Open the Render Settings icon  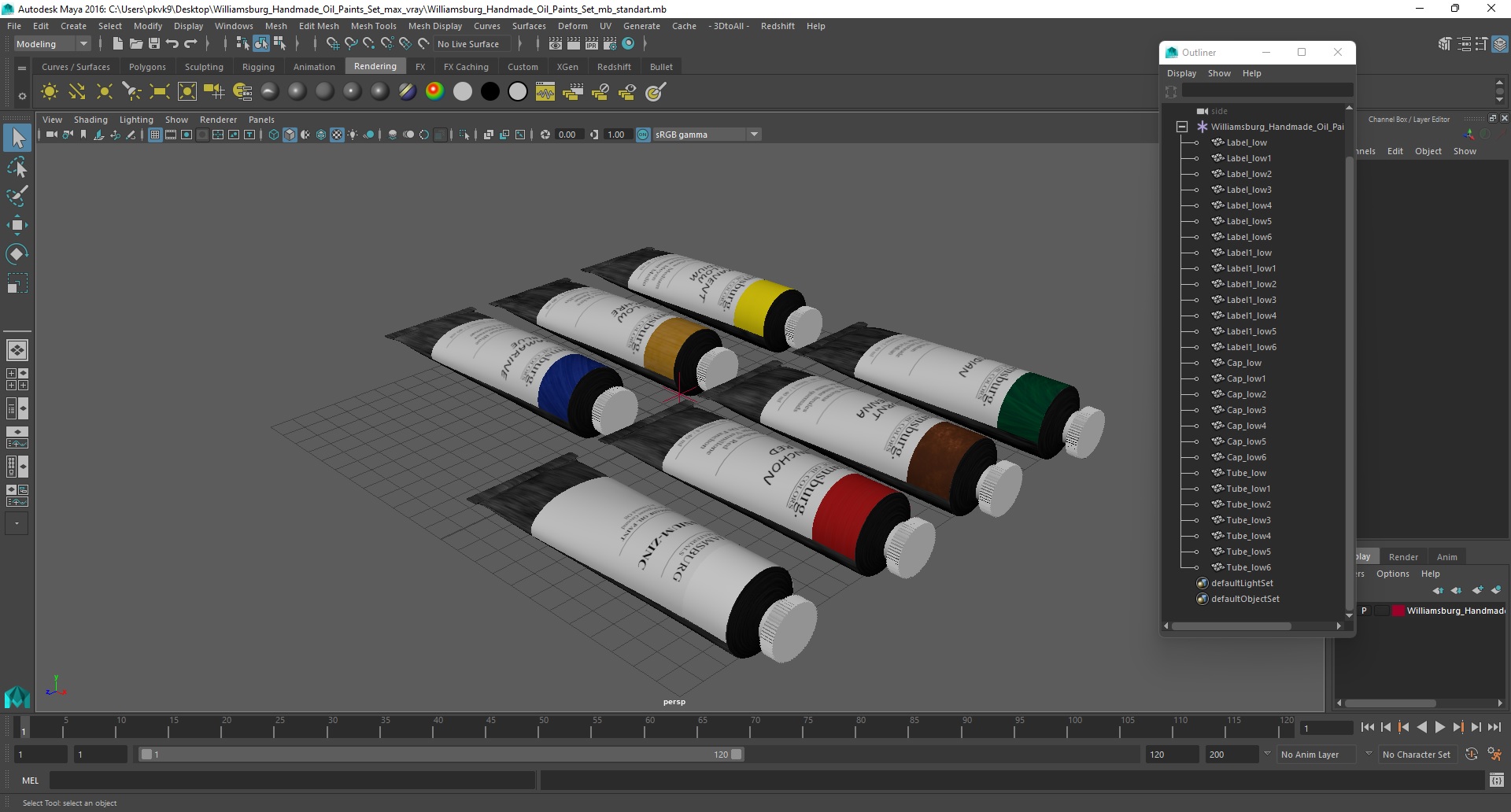tap(610, 44)
